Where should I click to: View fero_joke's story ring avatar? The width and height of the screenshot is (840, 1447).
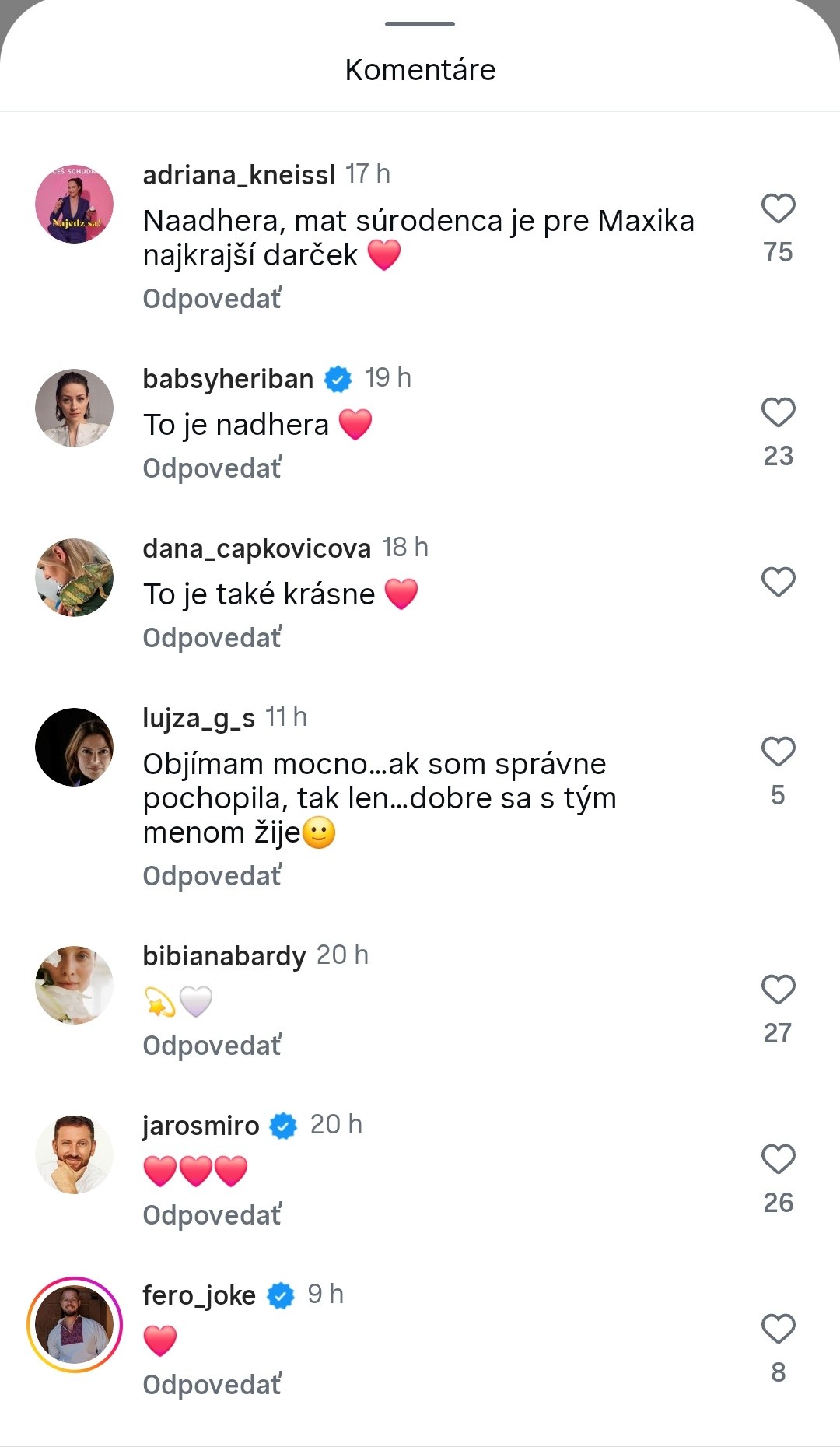pos(74,1324)
